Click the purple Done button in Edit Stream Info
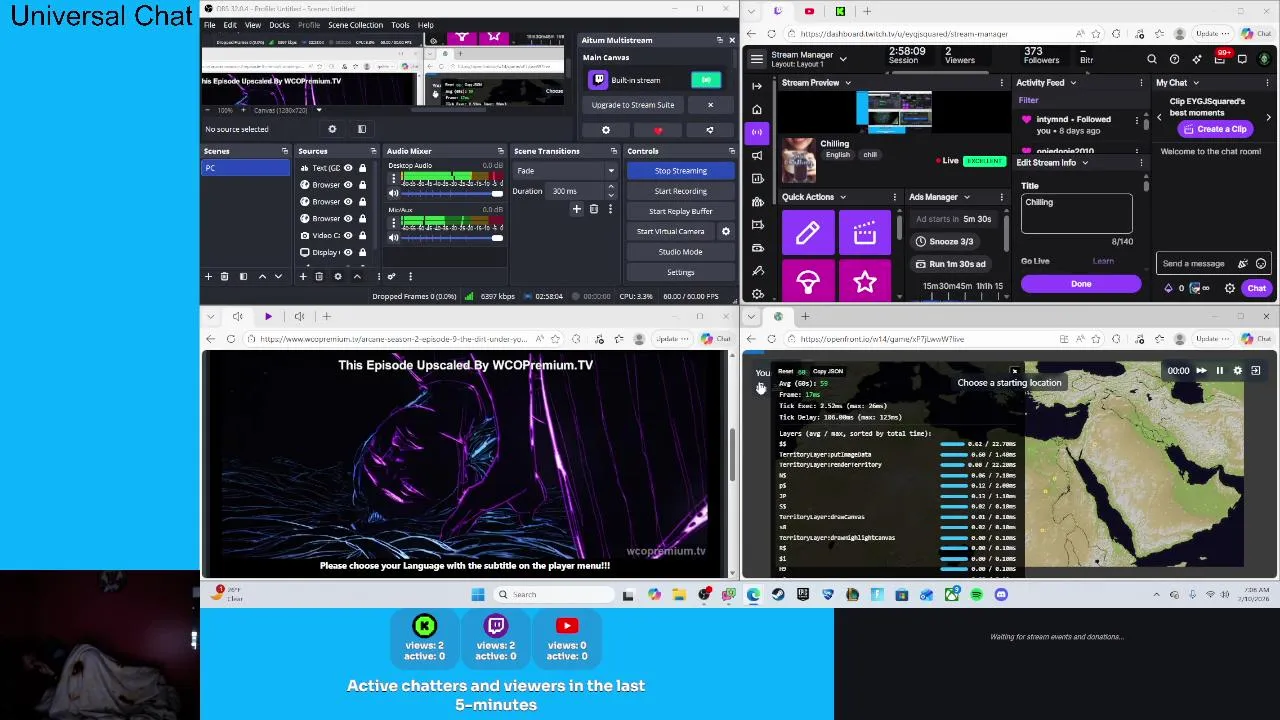1280x720 pixels. pos(1081,284)
